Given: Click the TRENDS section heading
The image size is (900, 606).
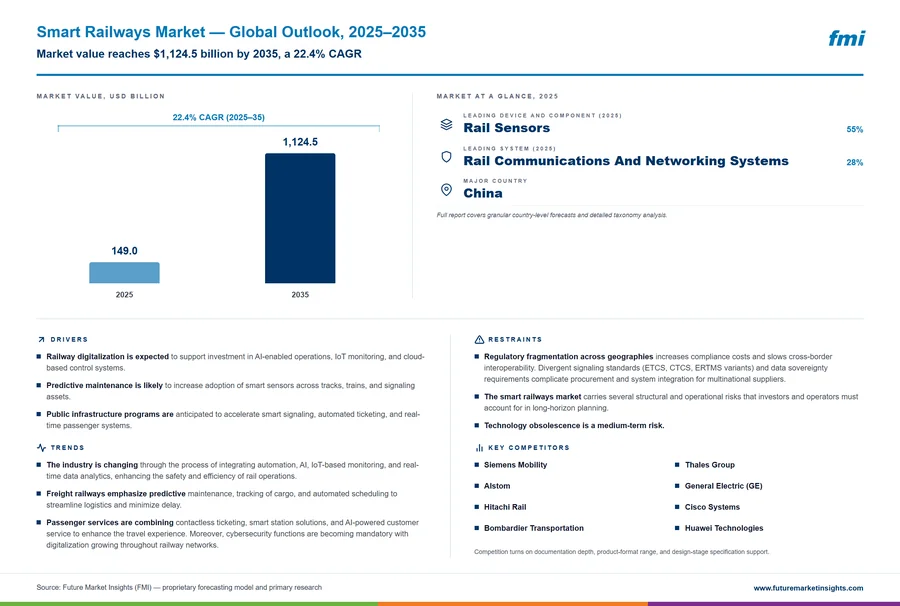Looking at the screenshot, I should click(x=67, y=448).
